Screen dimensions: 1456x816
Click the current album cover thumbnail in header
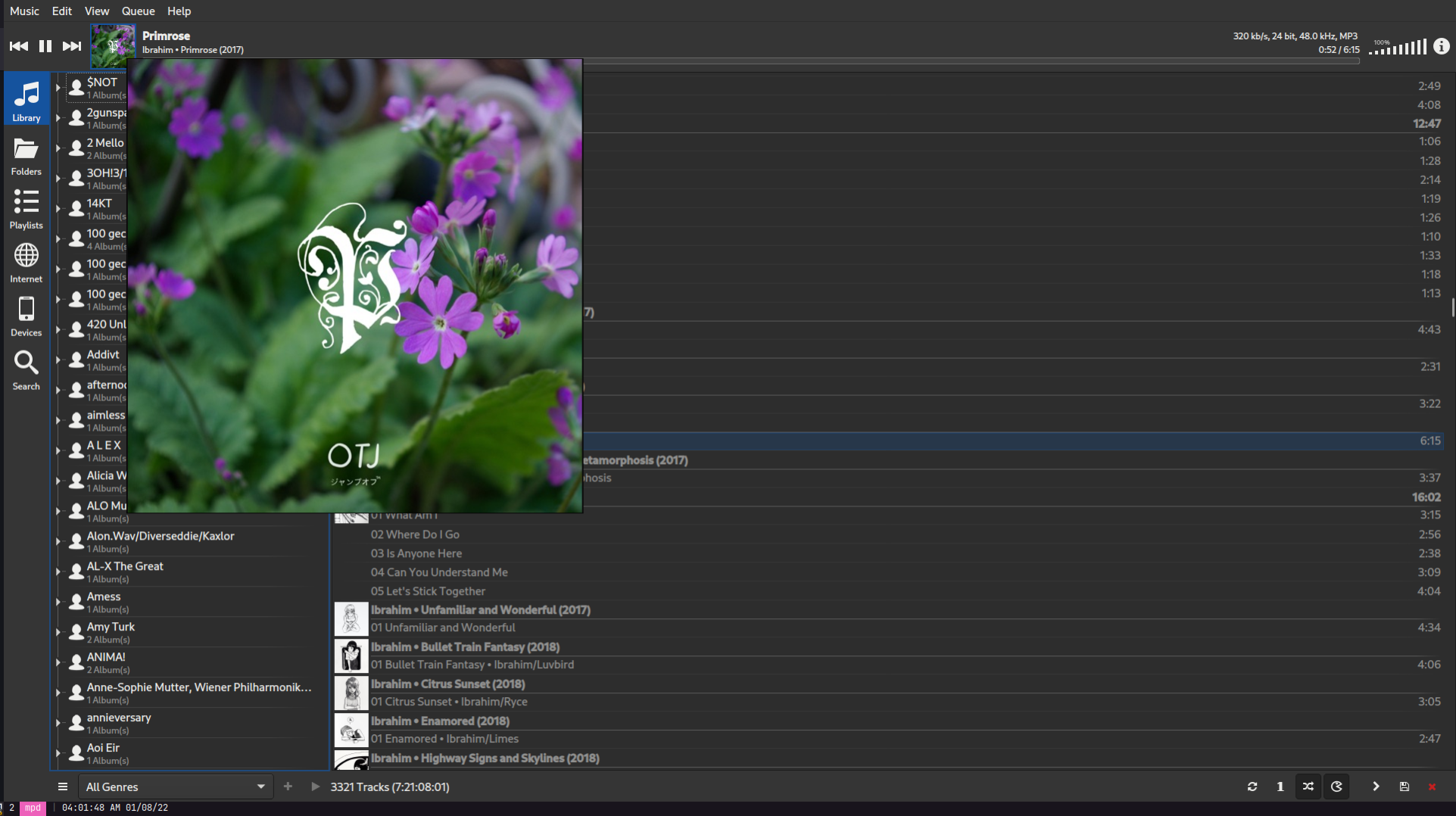113,46
